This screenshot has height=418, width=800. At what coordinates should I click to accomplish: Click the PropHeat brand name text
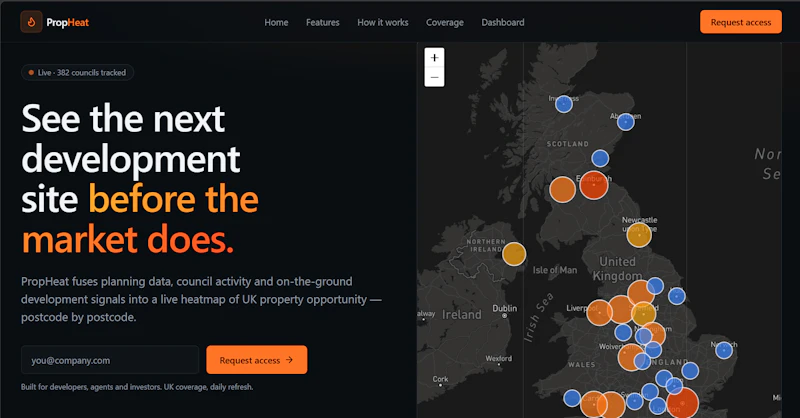pos(67,22)
